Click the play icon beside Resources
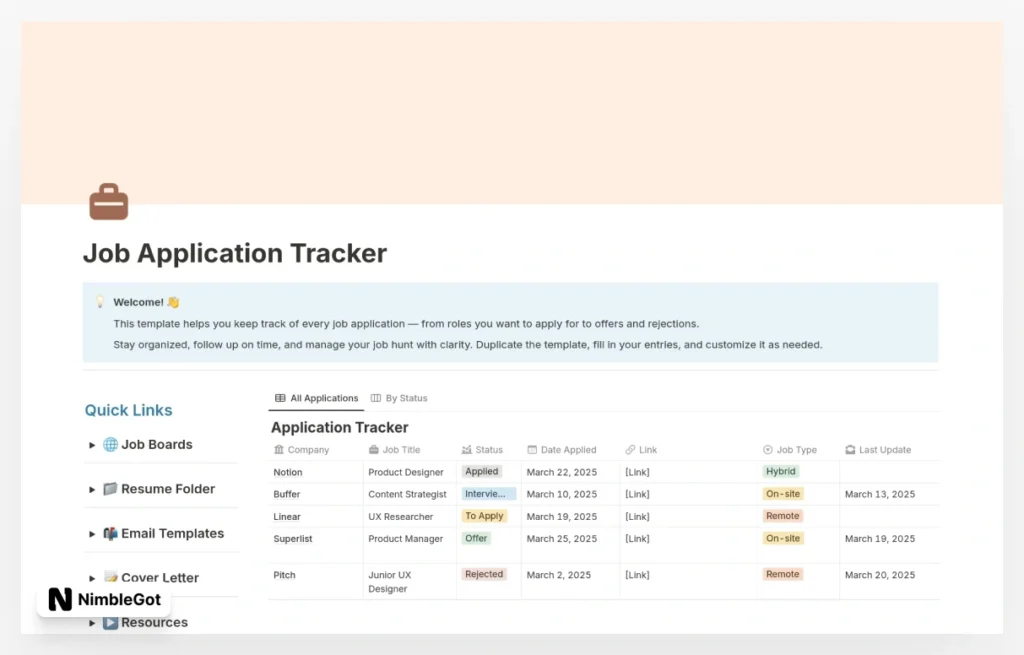1024x655 pixels. pyautogui.click(x=110, y=622)
